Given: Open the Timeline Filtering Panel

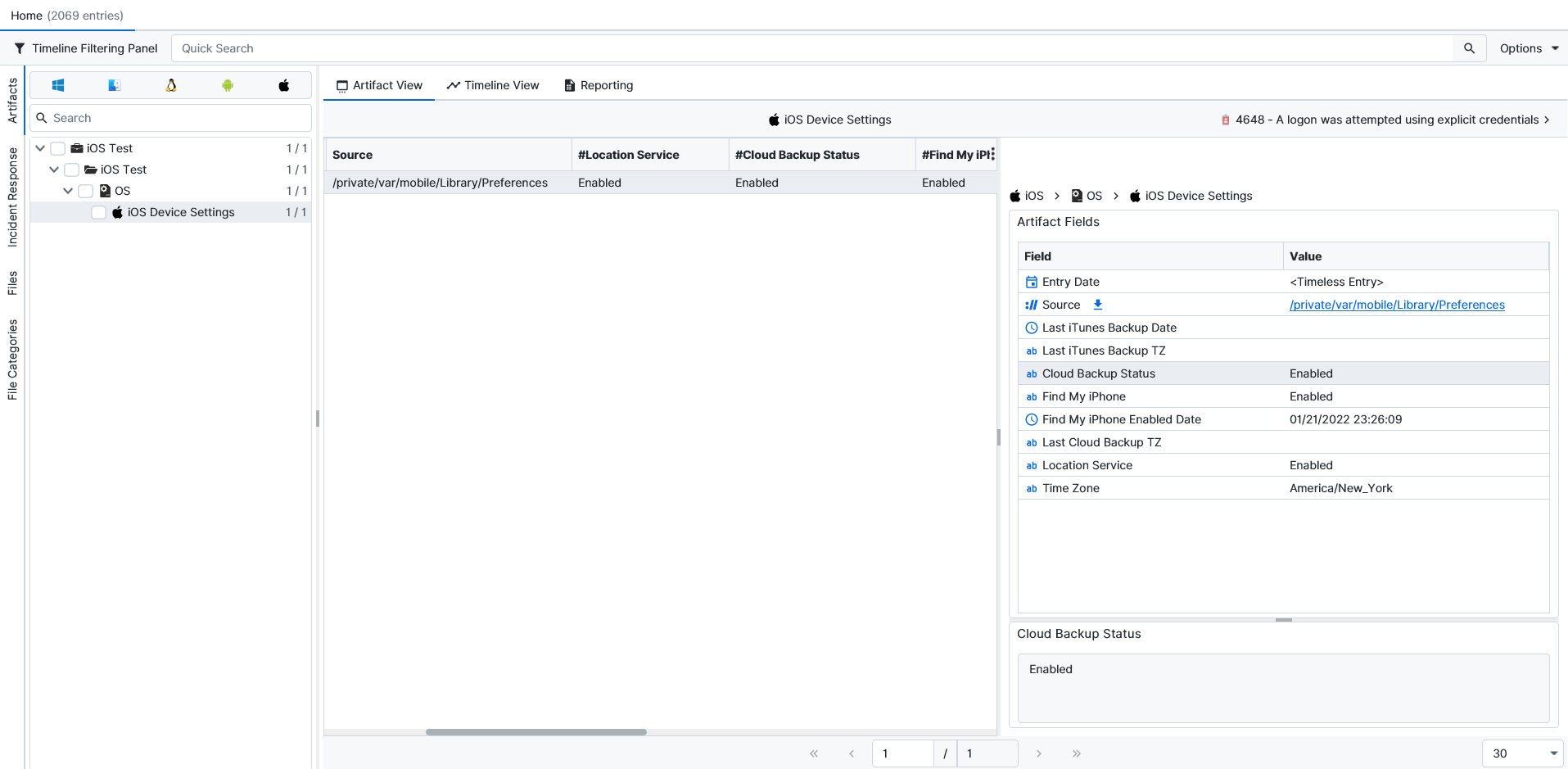Looking at the screenshot, I should pos(86,48).
